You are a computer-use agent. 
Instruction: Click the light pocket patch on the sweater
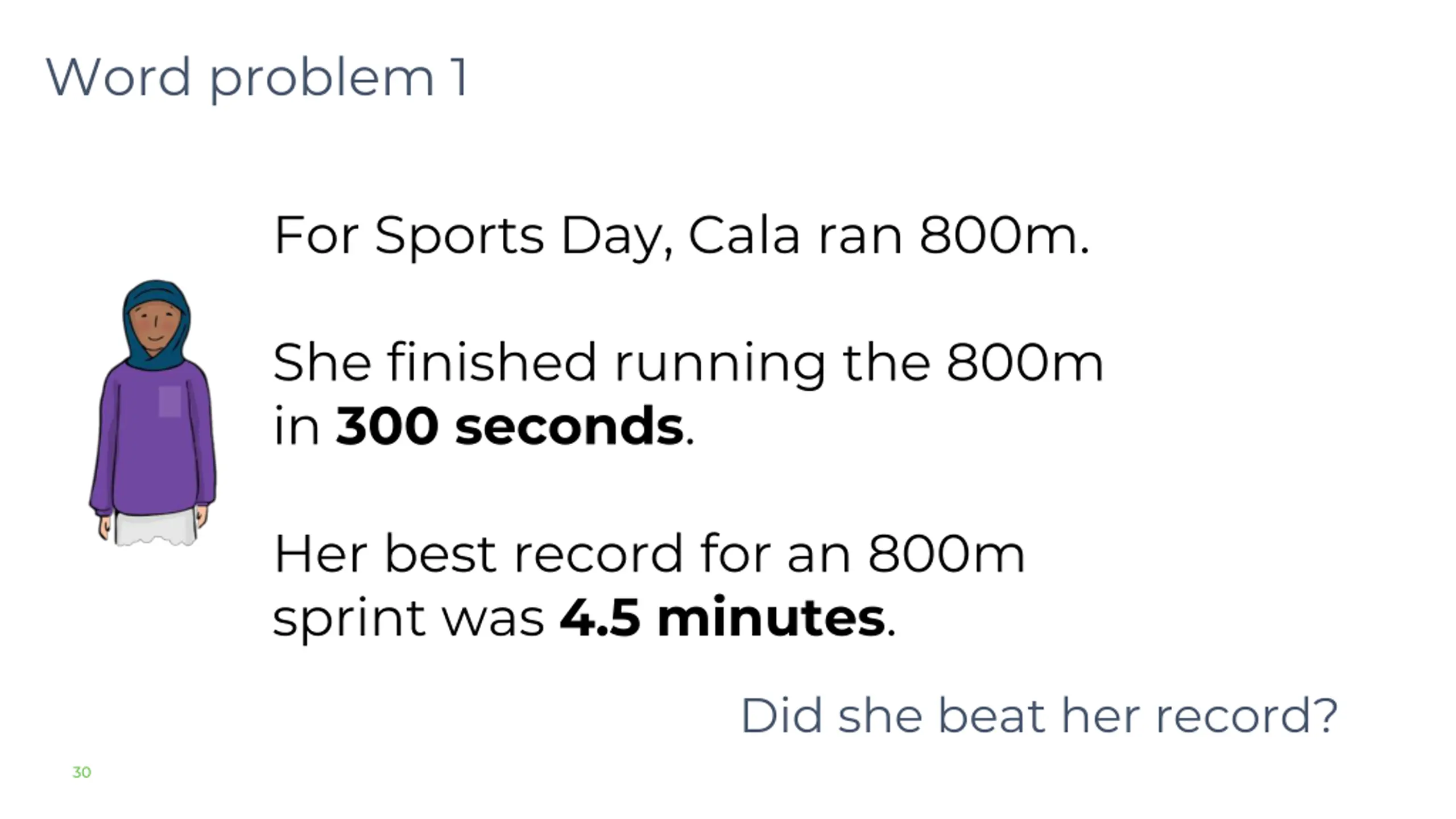(x=169, y=402)
